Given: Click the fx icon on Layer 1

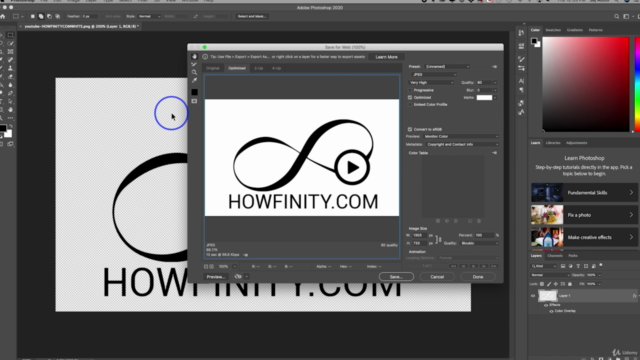Looking at the screenshot, I should tap(634, 296).
